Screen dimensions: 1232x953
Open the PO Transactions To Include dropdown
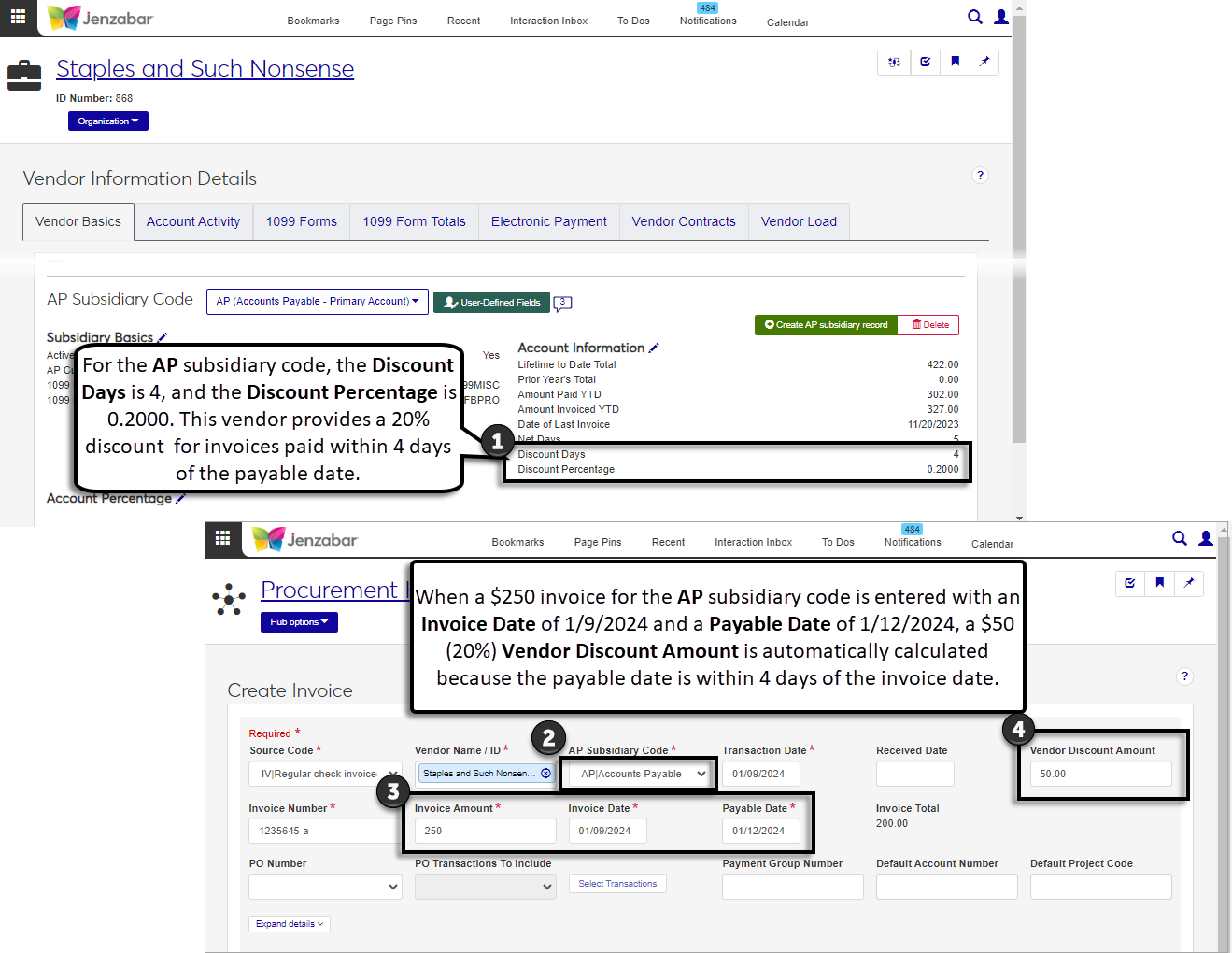click(x=486, y=887)
